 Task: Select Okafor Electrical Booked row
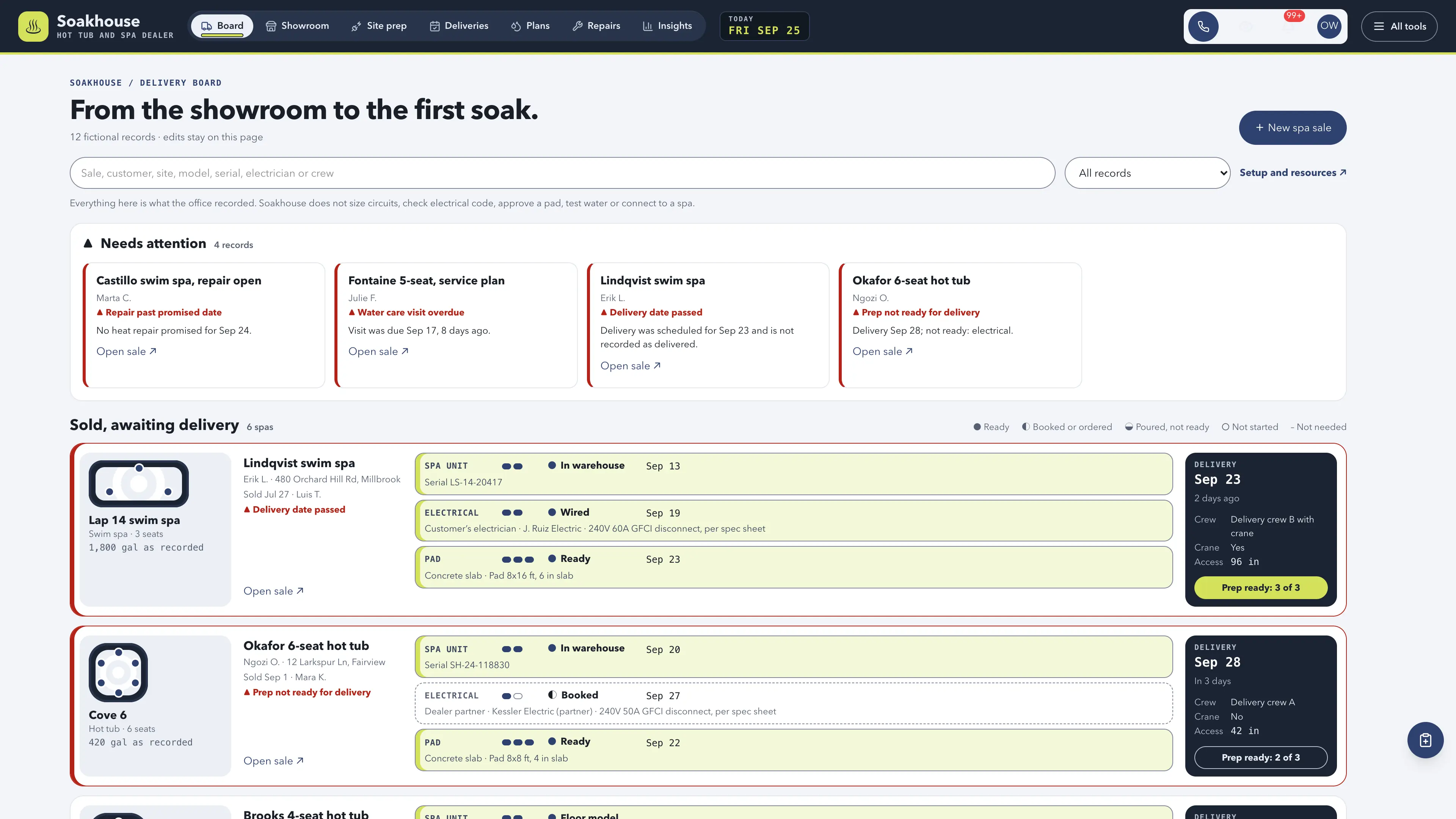tap(794, 703)
